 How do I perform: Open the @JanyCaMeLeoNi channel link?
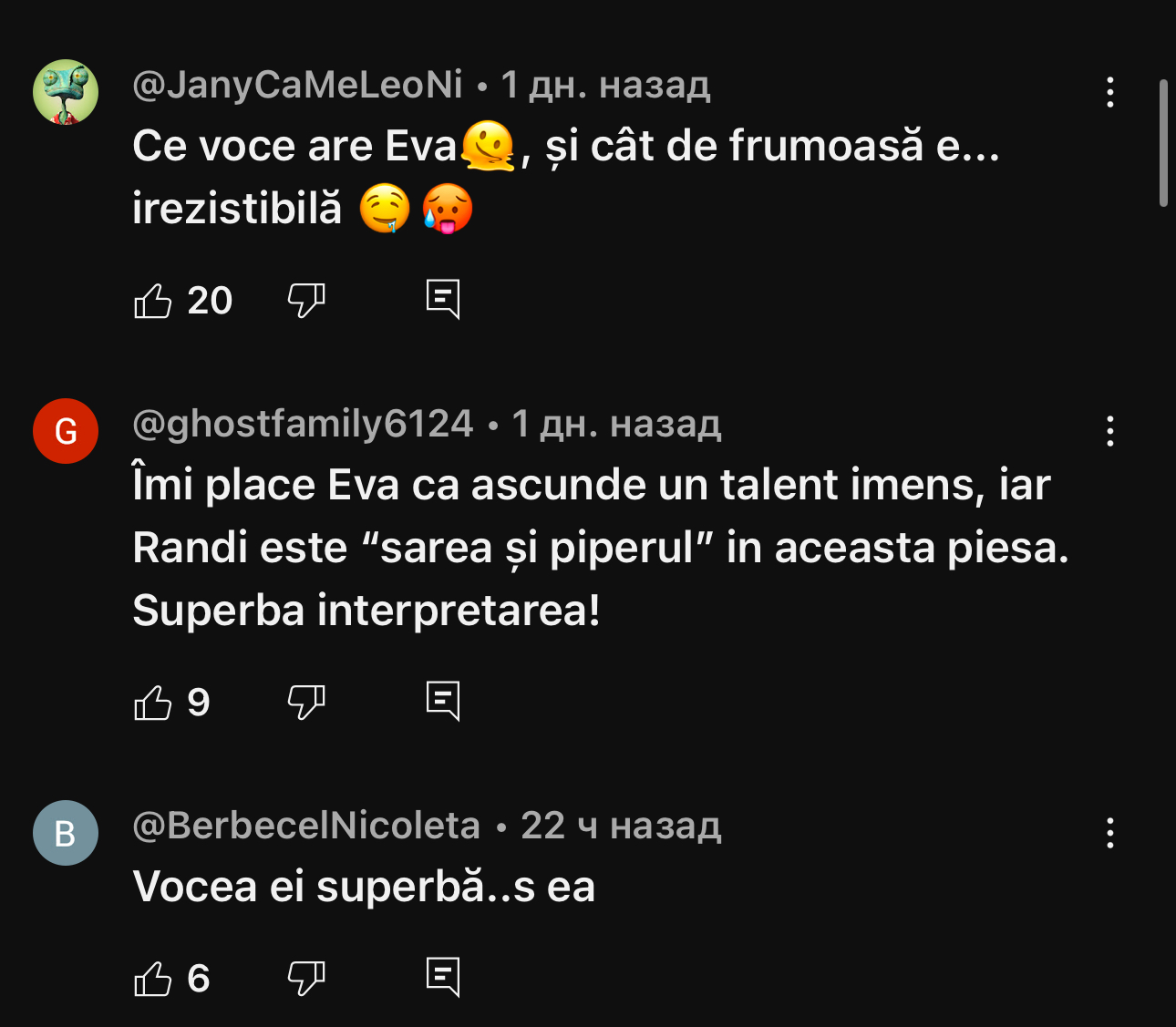pos(297,85)
